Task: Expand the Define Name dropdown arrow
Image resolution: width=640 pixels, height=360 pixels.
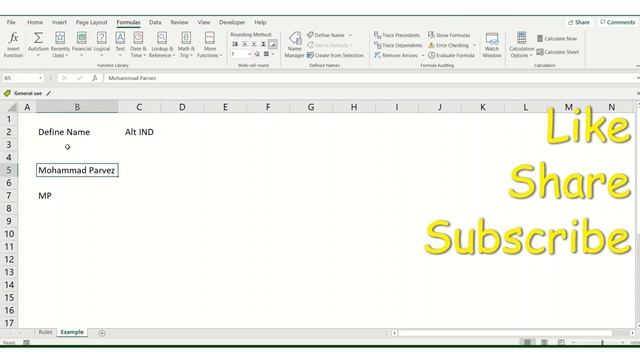Action: pos(350,35)
